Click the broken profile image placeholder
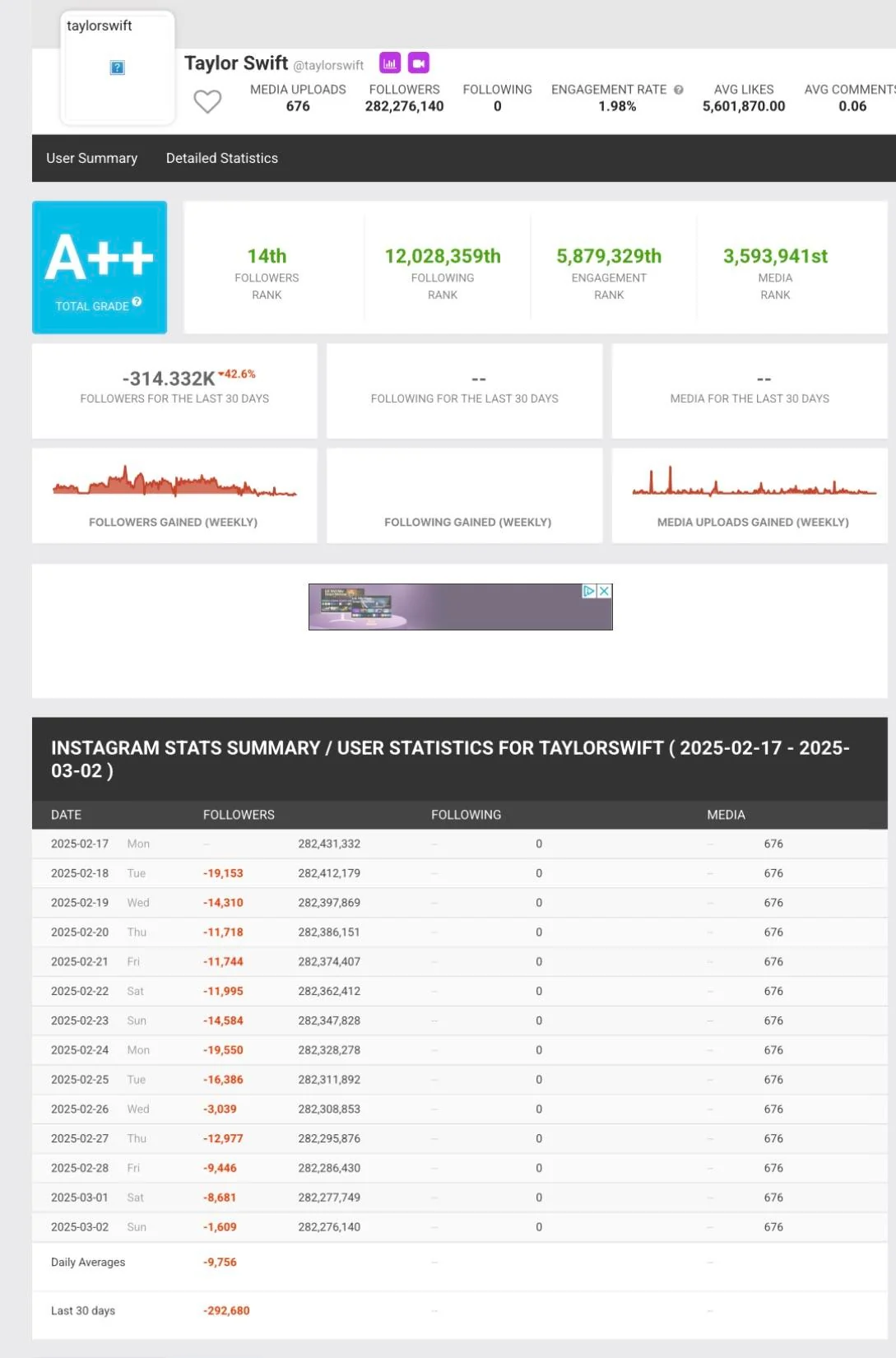Screen dimensions: 896x1358 pyautogui.click(x=118, y=67)
